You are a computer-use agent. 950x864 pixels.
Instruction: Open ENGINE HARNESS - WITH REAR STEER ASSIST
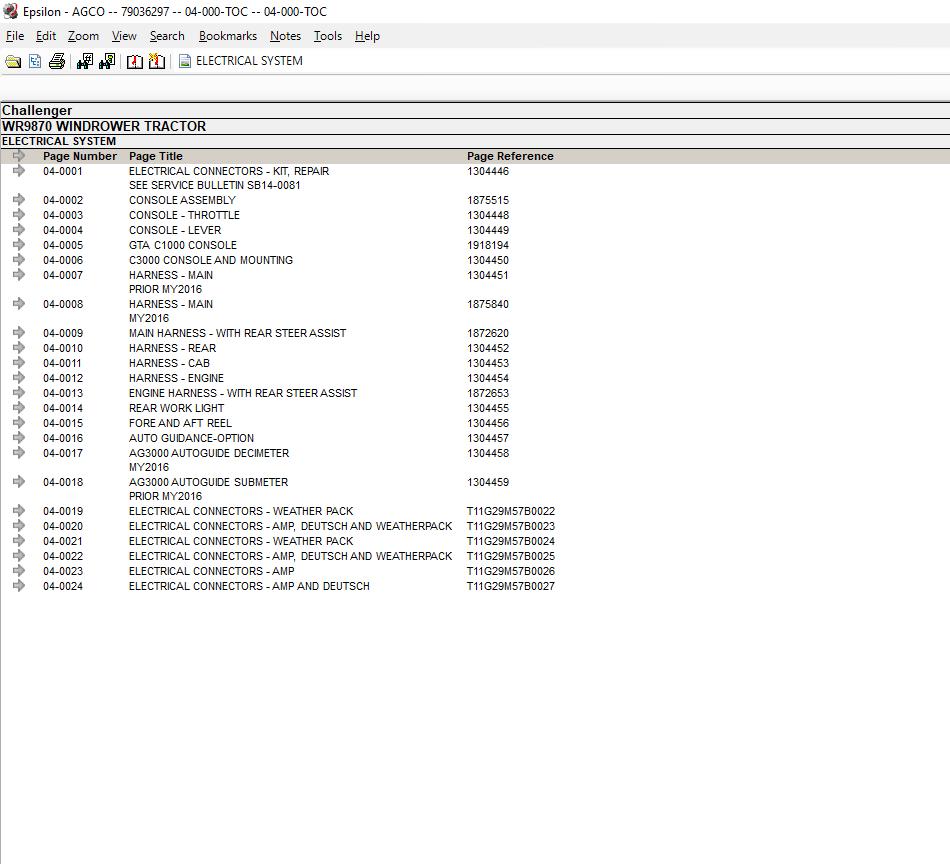pyautogui.click(x=243, y=393)
